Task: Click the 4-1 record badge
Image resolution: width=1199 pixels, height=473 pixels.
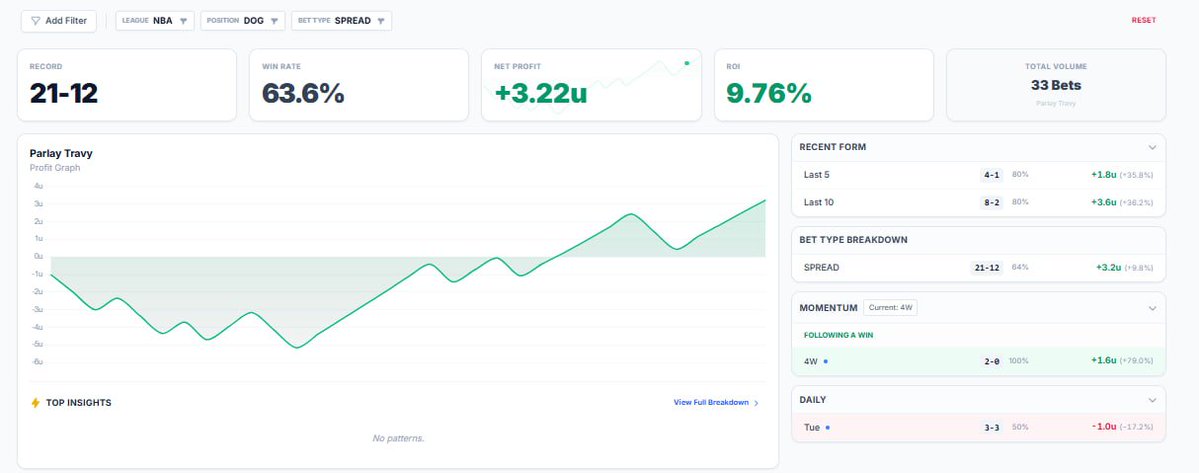Action: (x=991, y=175)
